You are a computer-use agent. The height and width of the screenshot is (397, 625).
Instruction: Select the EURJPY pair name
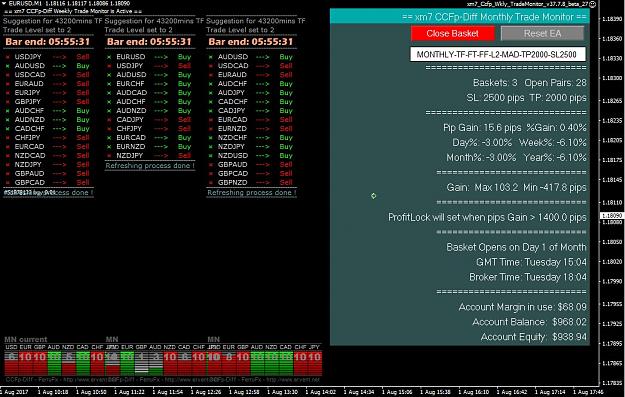point(28,93)
